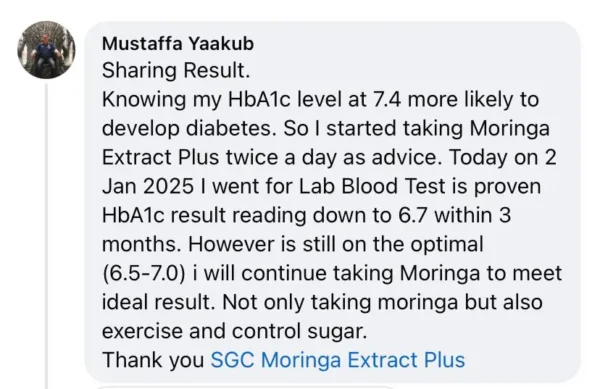Click the "Jan 2025" date text

[148, 186]
